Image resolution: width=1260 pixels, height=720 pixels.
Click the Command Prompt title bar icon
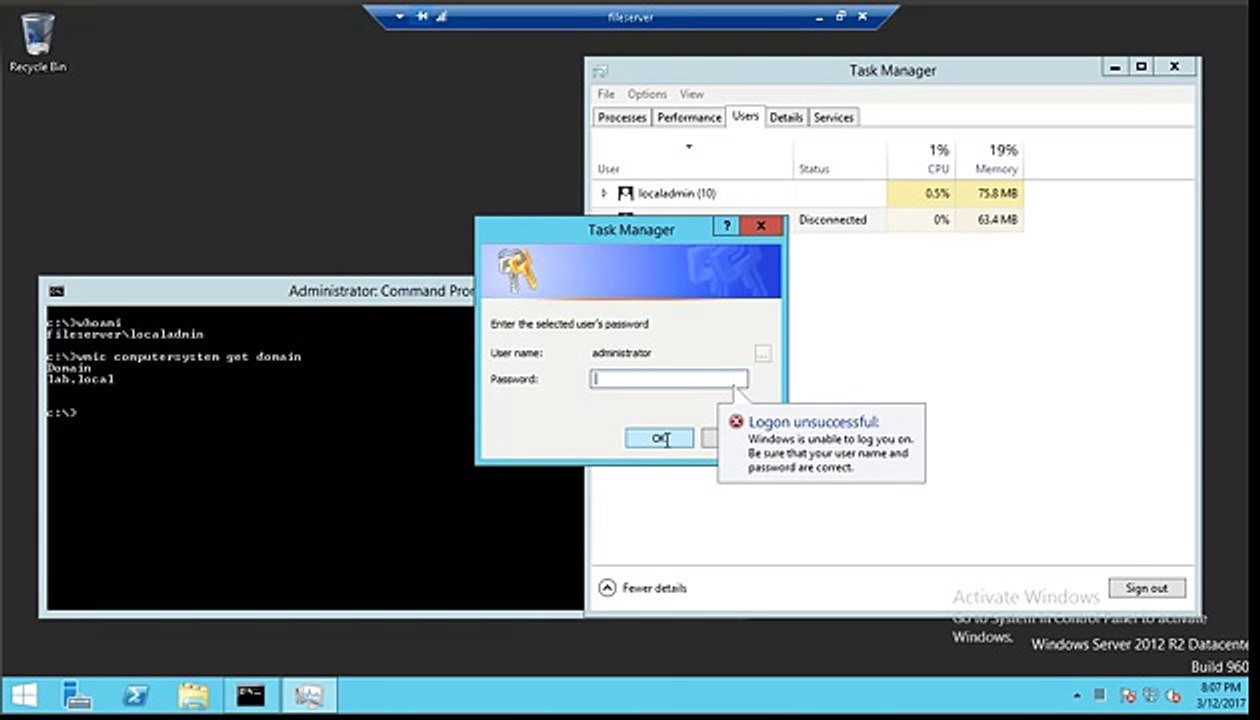[x=57, y=291]
